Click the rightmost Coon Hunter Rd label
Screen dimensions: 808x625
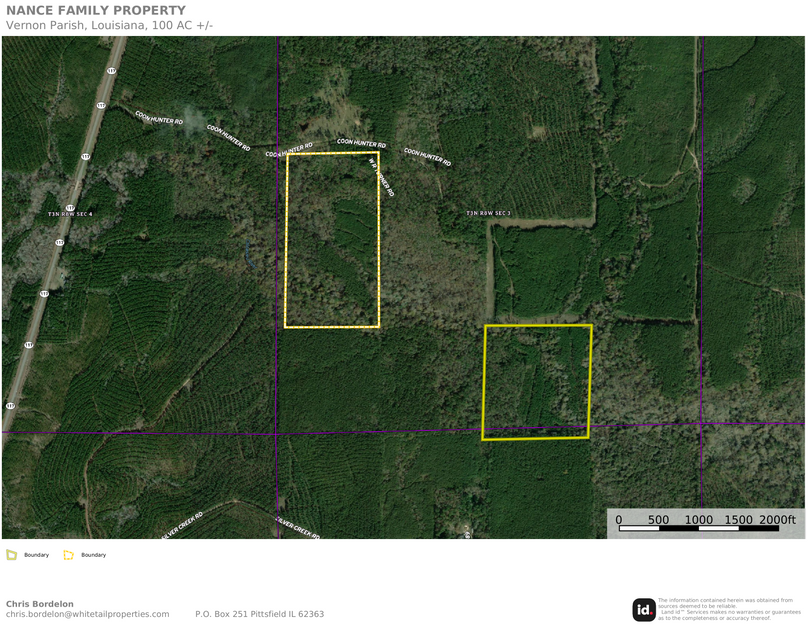click(x=427, y=155)
